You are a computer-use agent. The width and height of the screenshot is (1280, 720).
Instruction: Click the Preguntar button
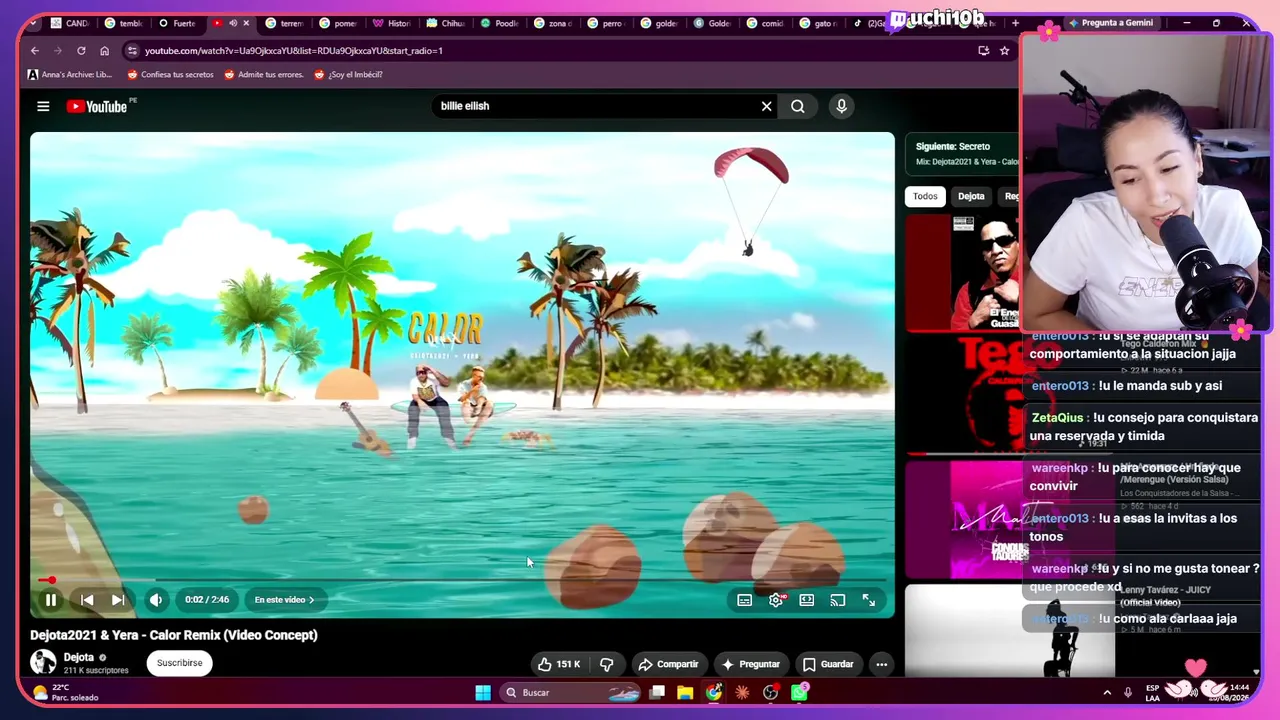tap(750, 664)
